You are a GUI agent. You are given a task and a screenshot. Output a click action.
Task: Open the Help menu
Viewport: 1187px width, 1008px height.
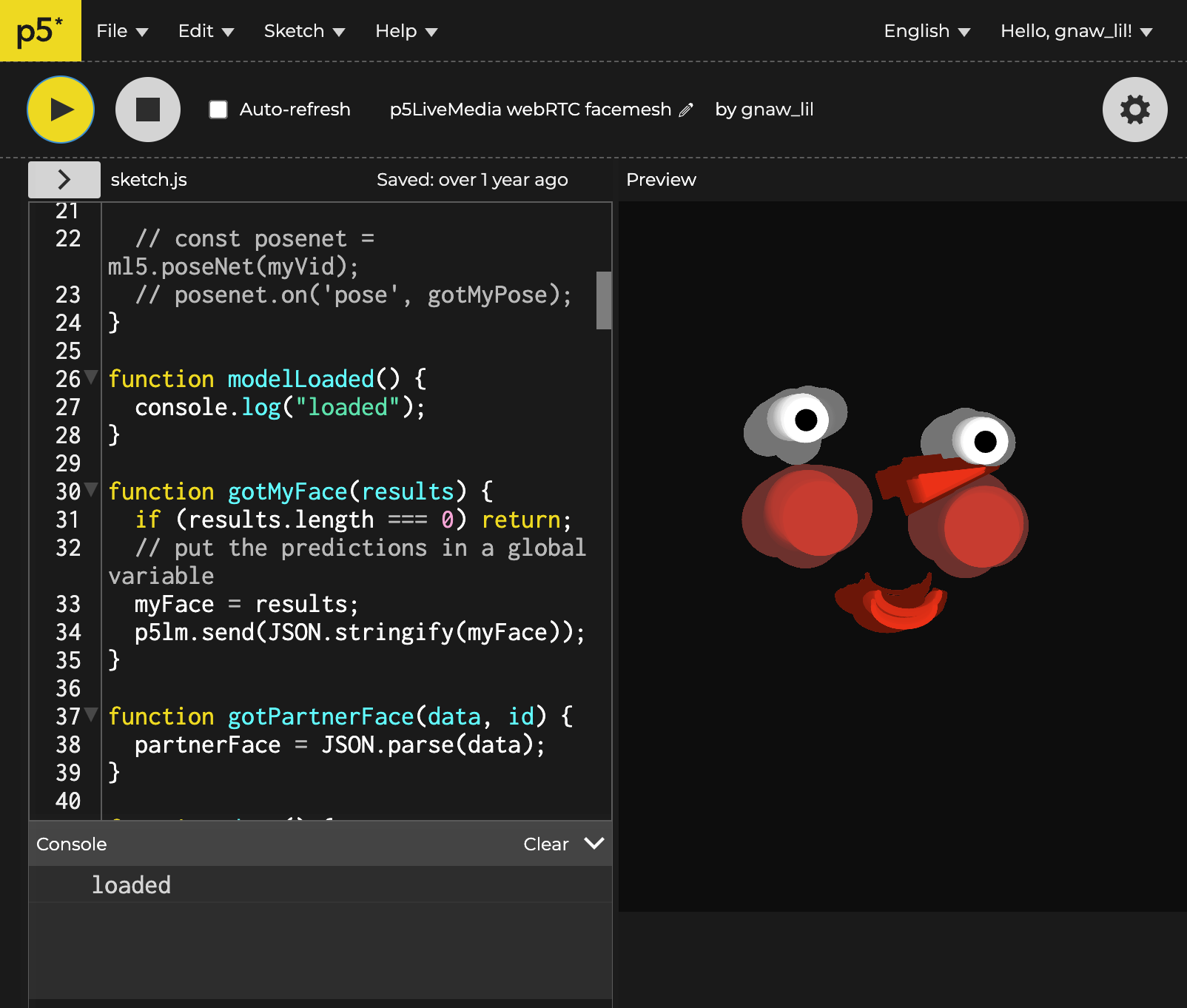406,31
